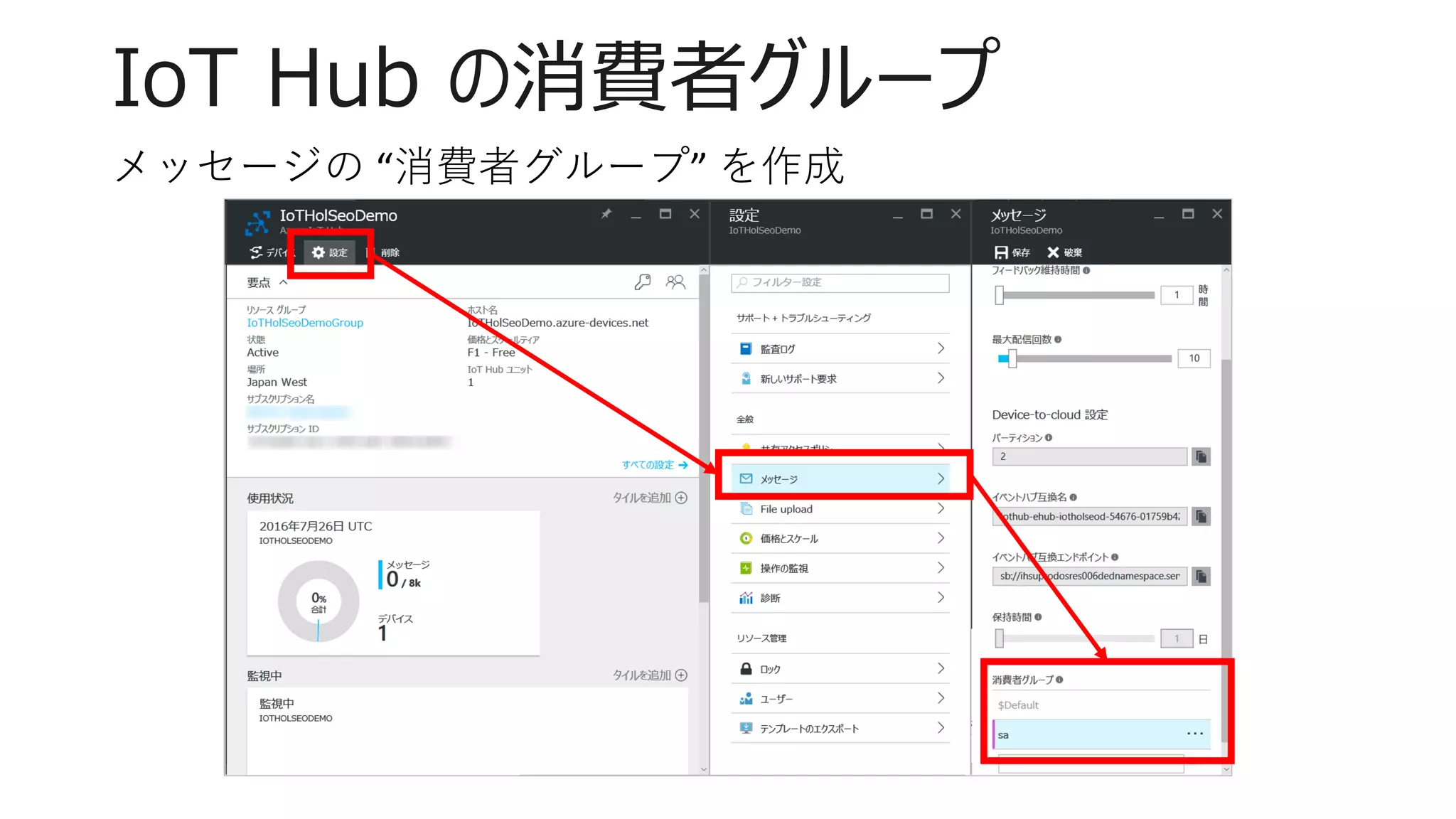Click the 価格とスケール circle icon
The width and height of the screenshot is (1456, 819).
(746, 538)
